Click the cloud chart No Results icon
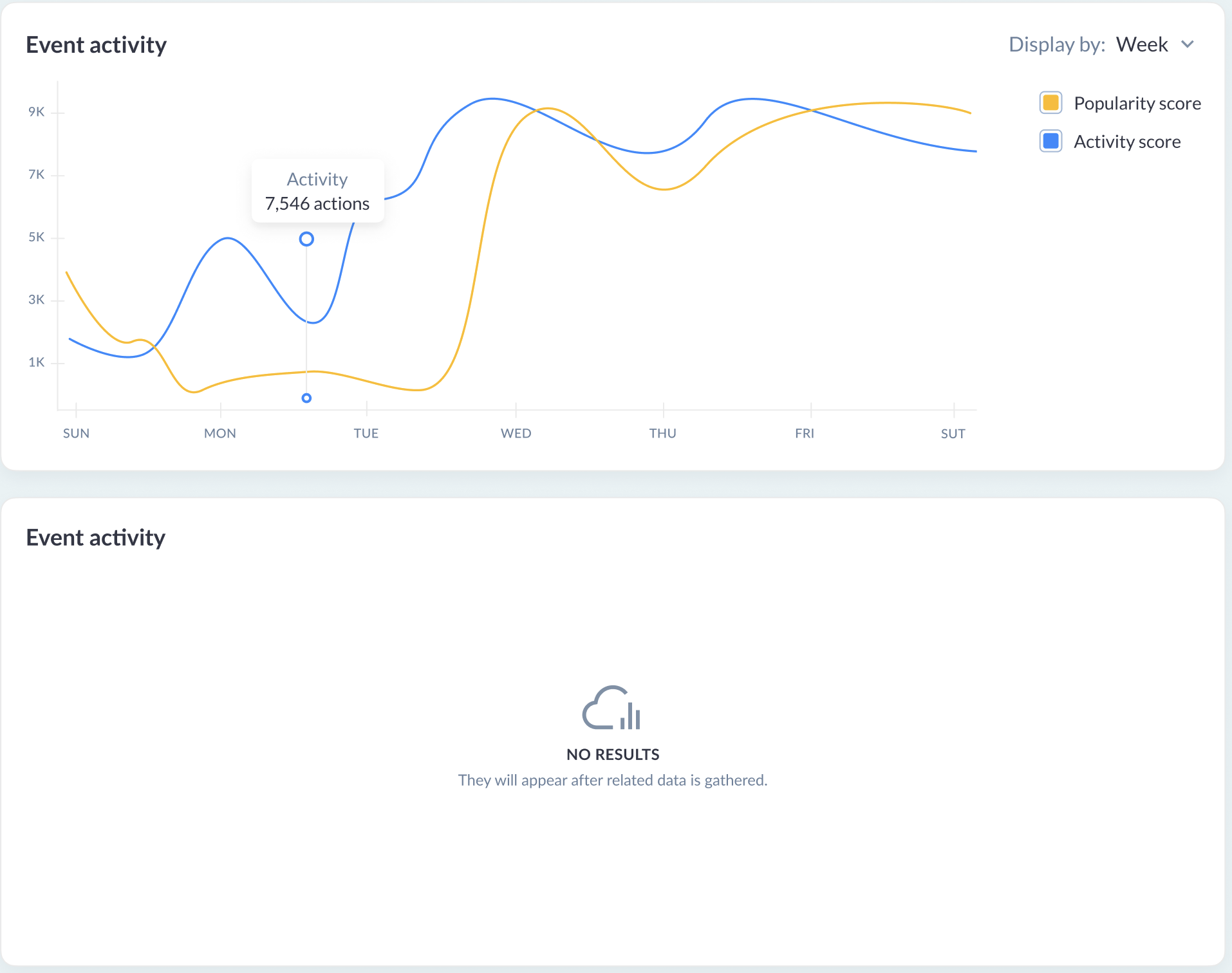 611,708
